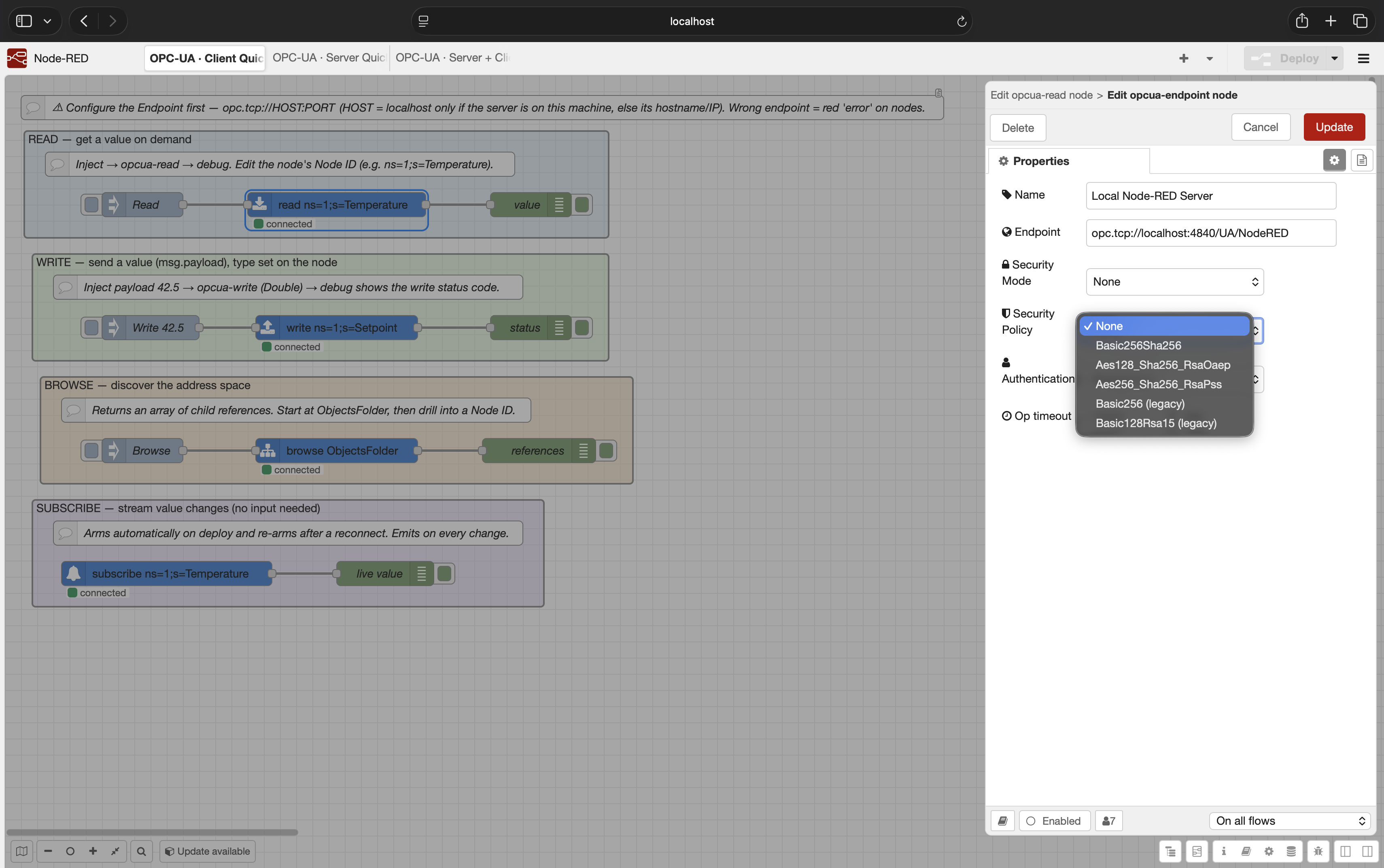Screen dimensions: 1384x868
Task: Reload the page in the browser address bar
Action: point(962,21)
